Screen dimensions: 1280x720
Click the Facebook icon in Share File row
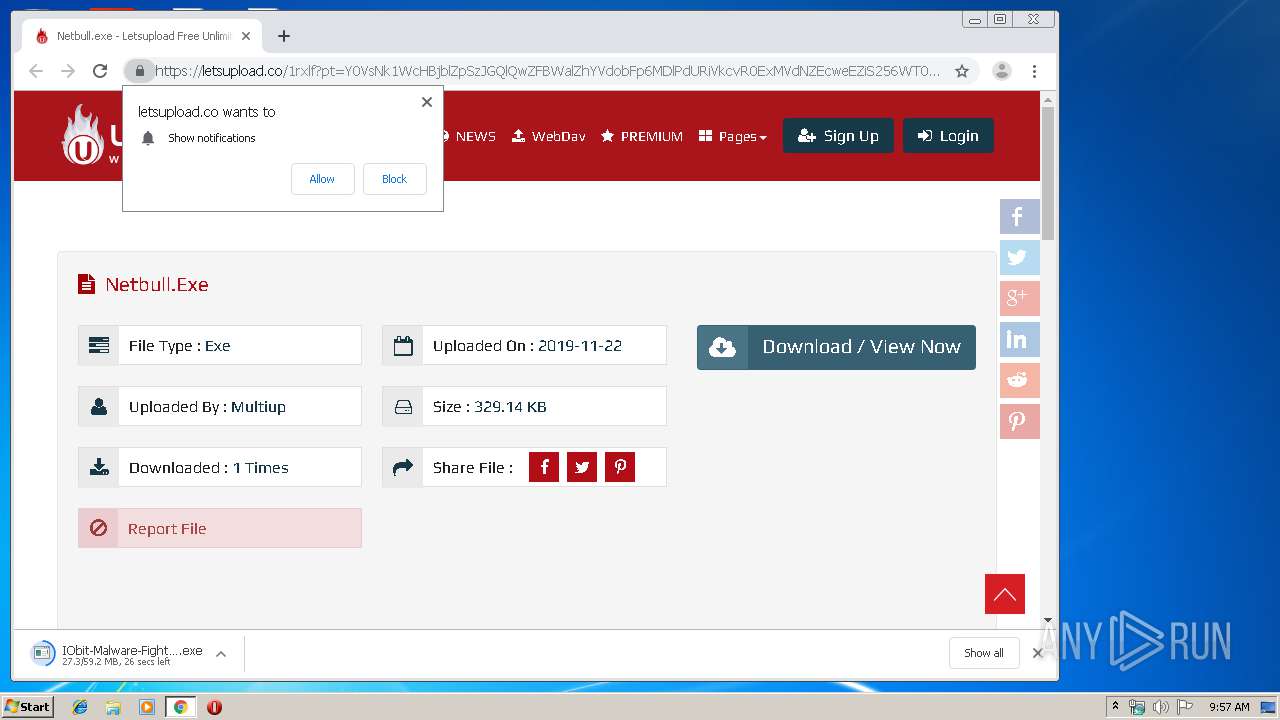pyautogui.click(x=544, y=467)
